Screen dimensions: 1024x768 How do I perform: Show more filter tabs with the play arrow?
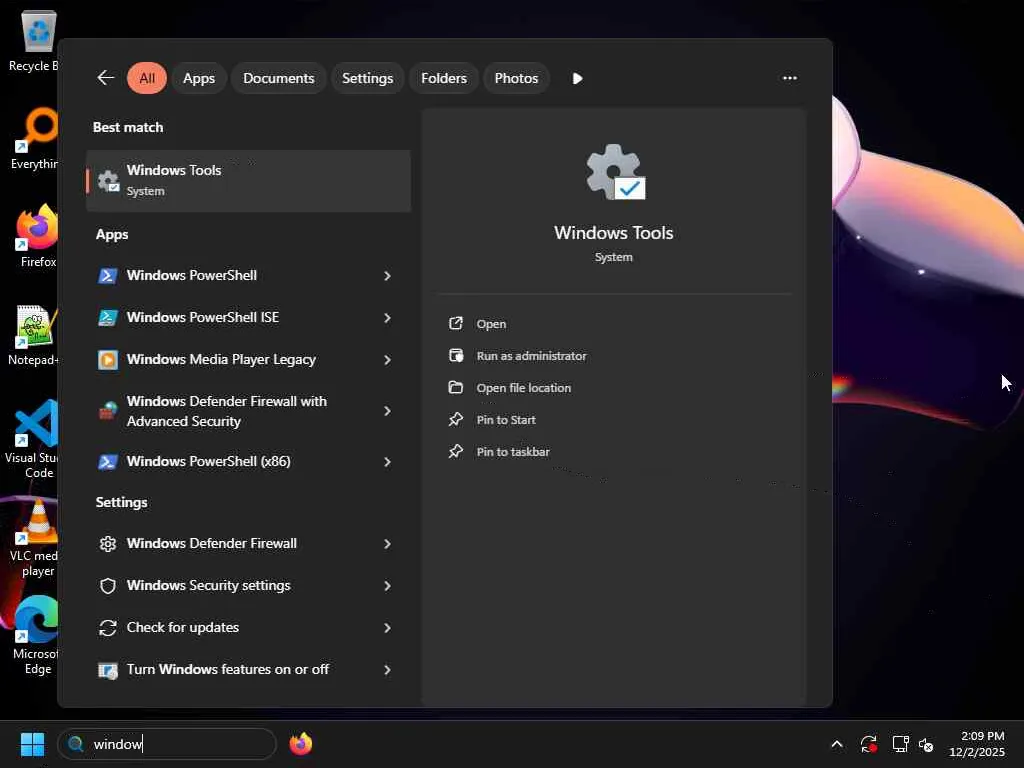click(x=577, y=78)
